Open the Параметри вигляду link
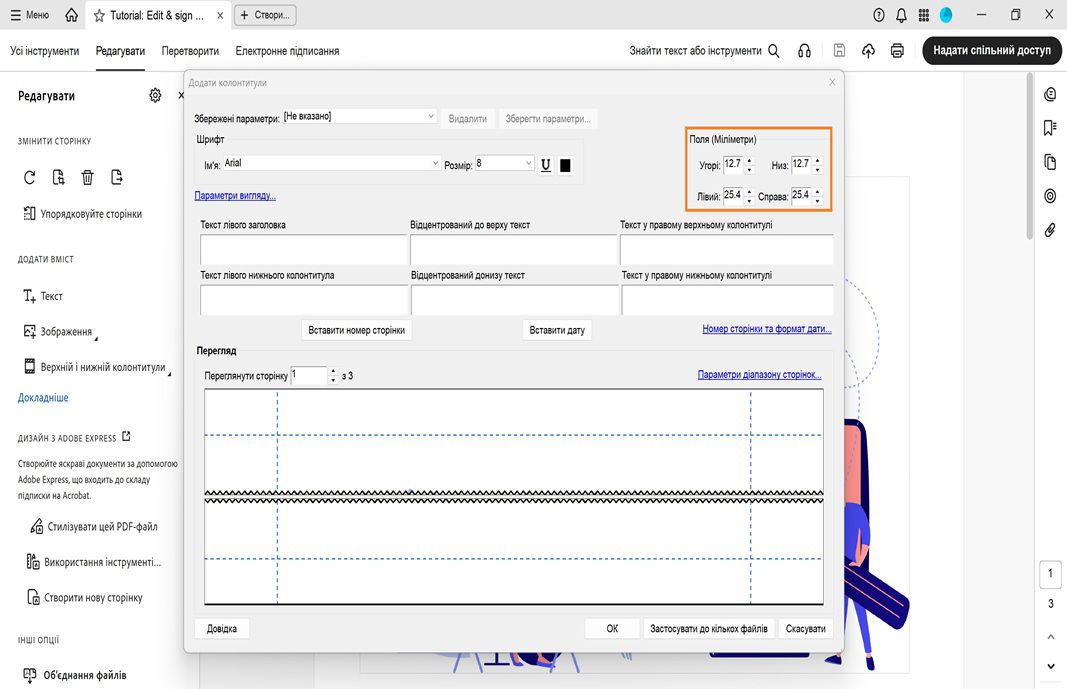Screen dimensions: 1067x689 (x=235, y=196)
